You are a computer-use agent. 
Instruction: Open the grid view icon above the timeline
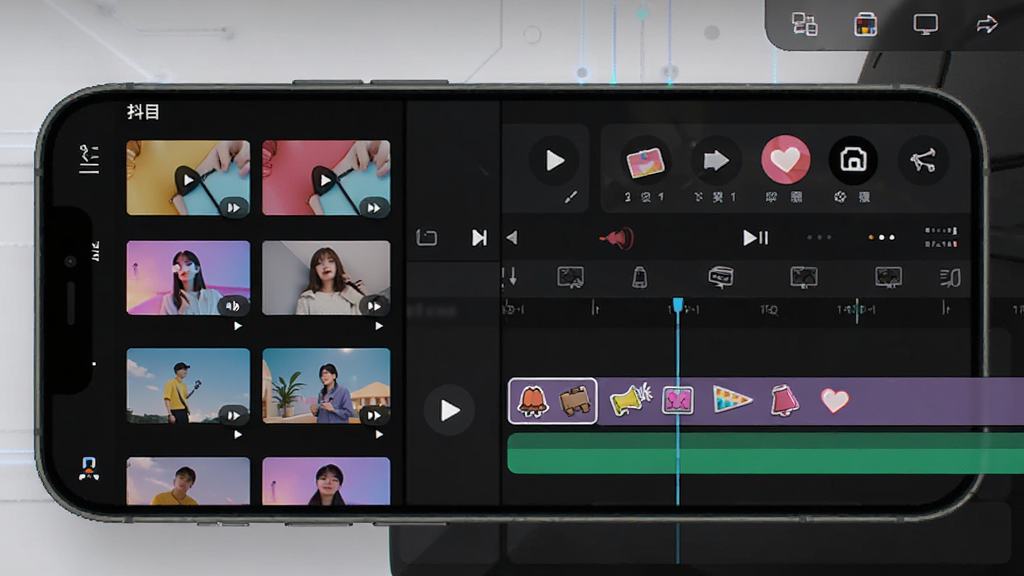tap(941, 238)
